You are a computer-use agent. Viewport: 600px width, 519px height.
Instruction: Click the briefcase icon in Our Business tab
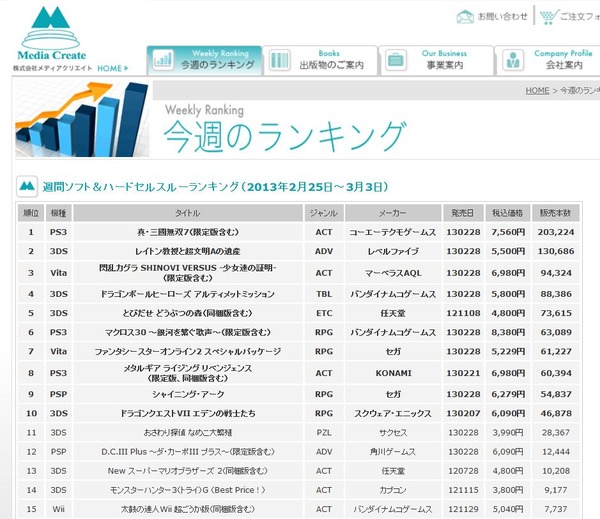[x=396, y=60]
